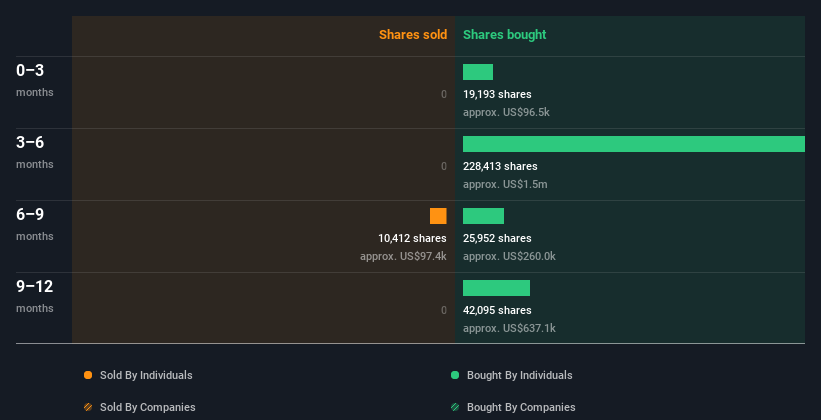Click the 0–3 months row label

35,80
